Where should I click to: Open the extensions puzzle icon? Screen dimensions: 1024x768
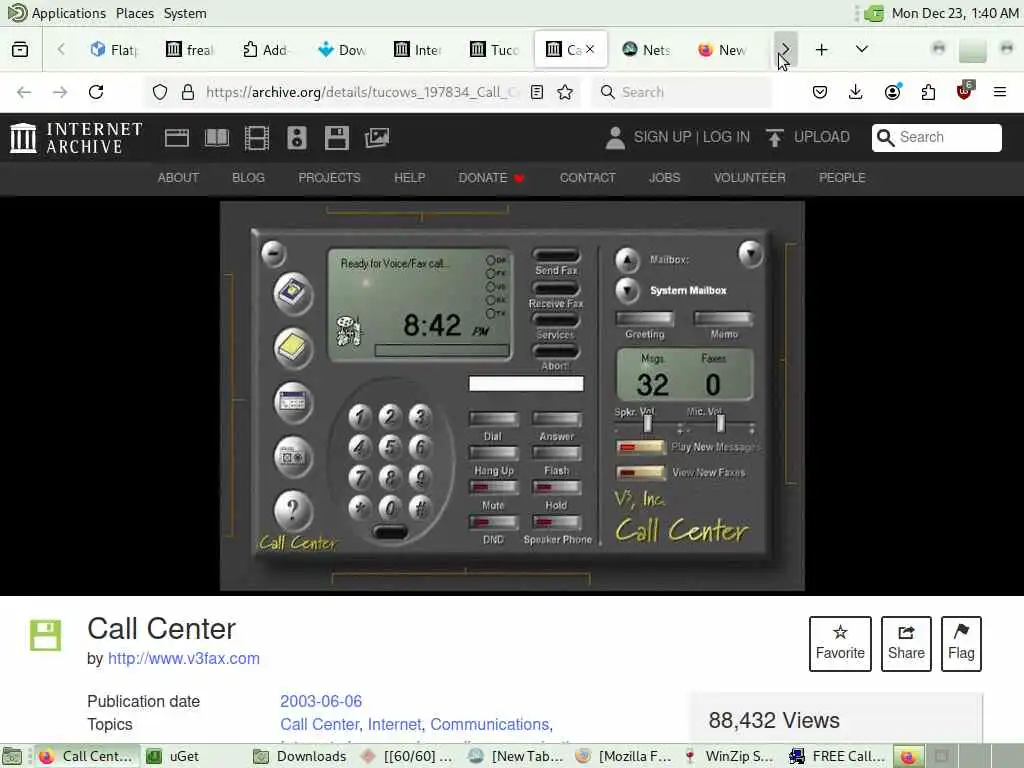(928, 92)
